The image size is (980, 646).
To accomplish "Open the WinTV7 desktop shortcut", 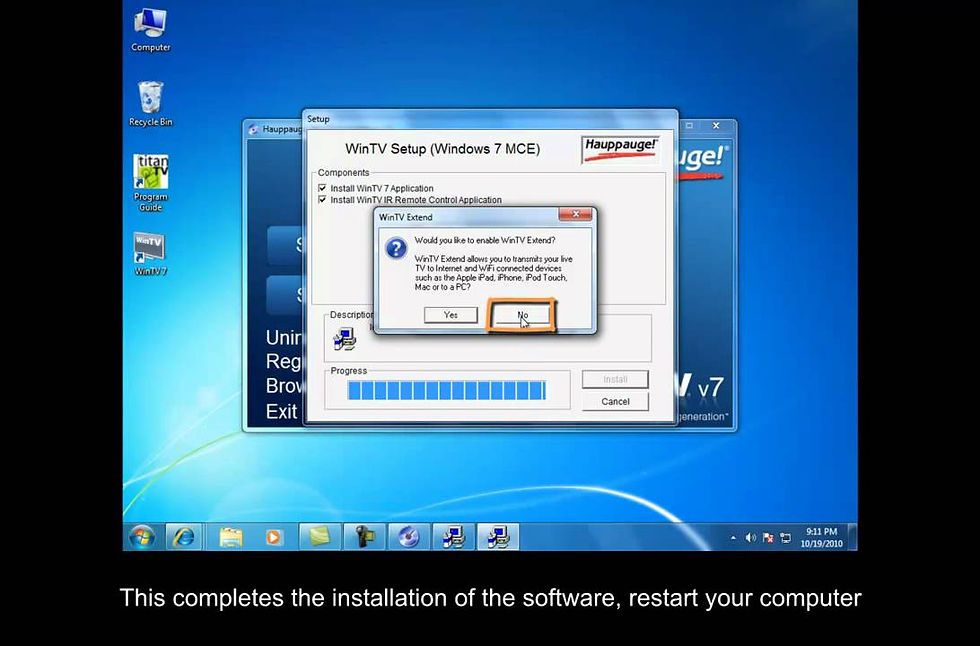I will [x=151, y=254].
